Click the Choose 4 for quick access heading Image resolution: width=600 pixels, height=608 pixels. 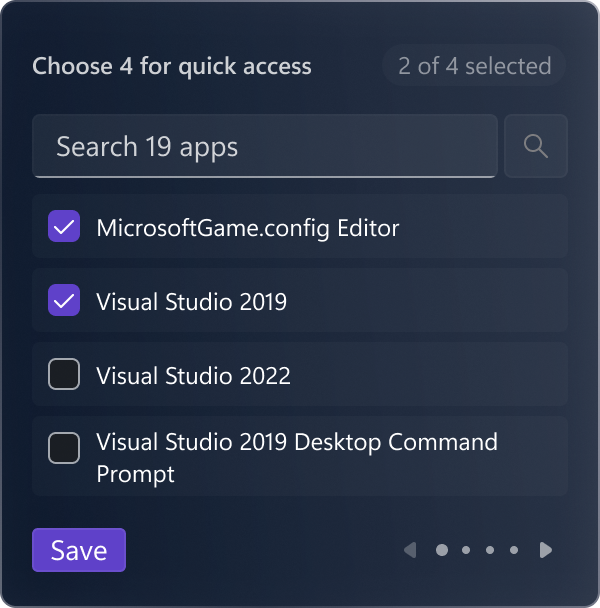(172, 66)
